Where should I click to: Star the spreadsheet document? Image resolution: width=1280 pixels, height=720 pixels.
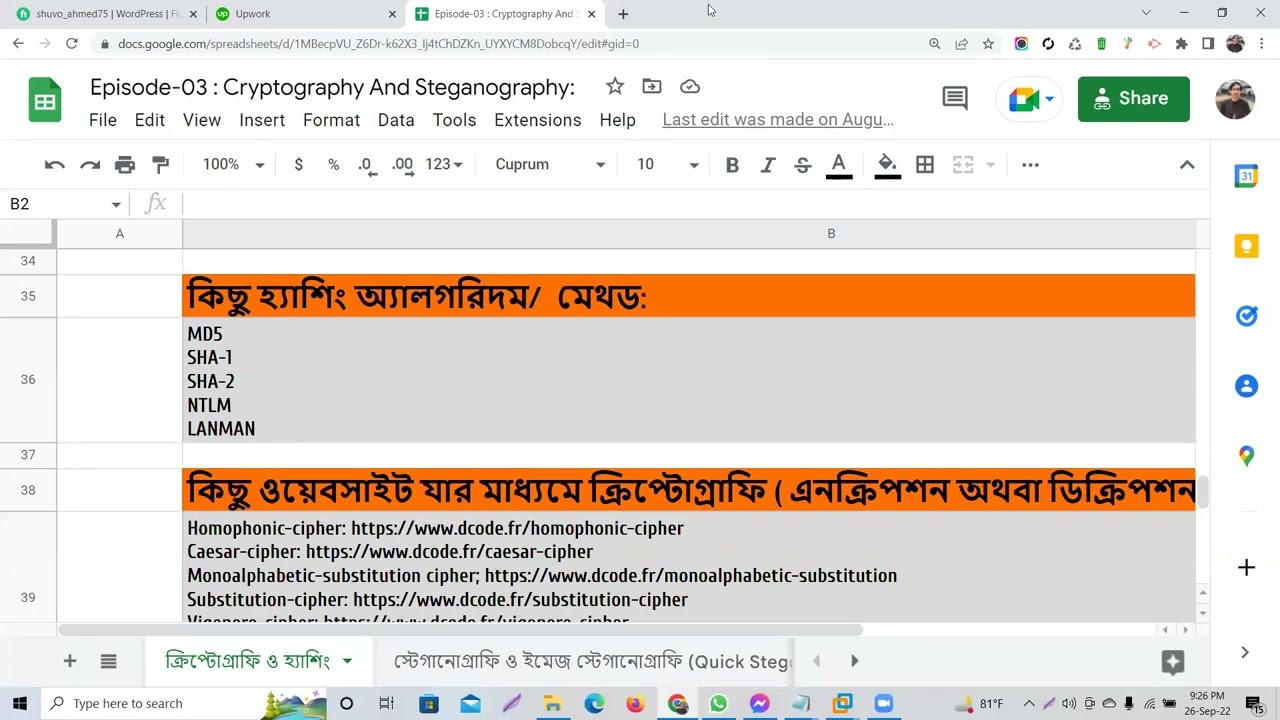(x=614, y=87)
